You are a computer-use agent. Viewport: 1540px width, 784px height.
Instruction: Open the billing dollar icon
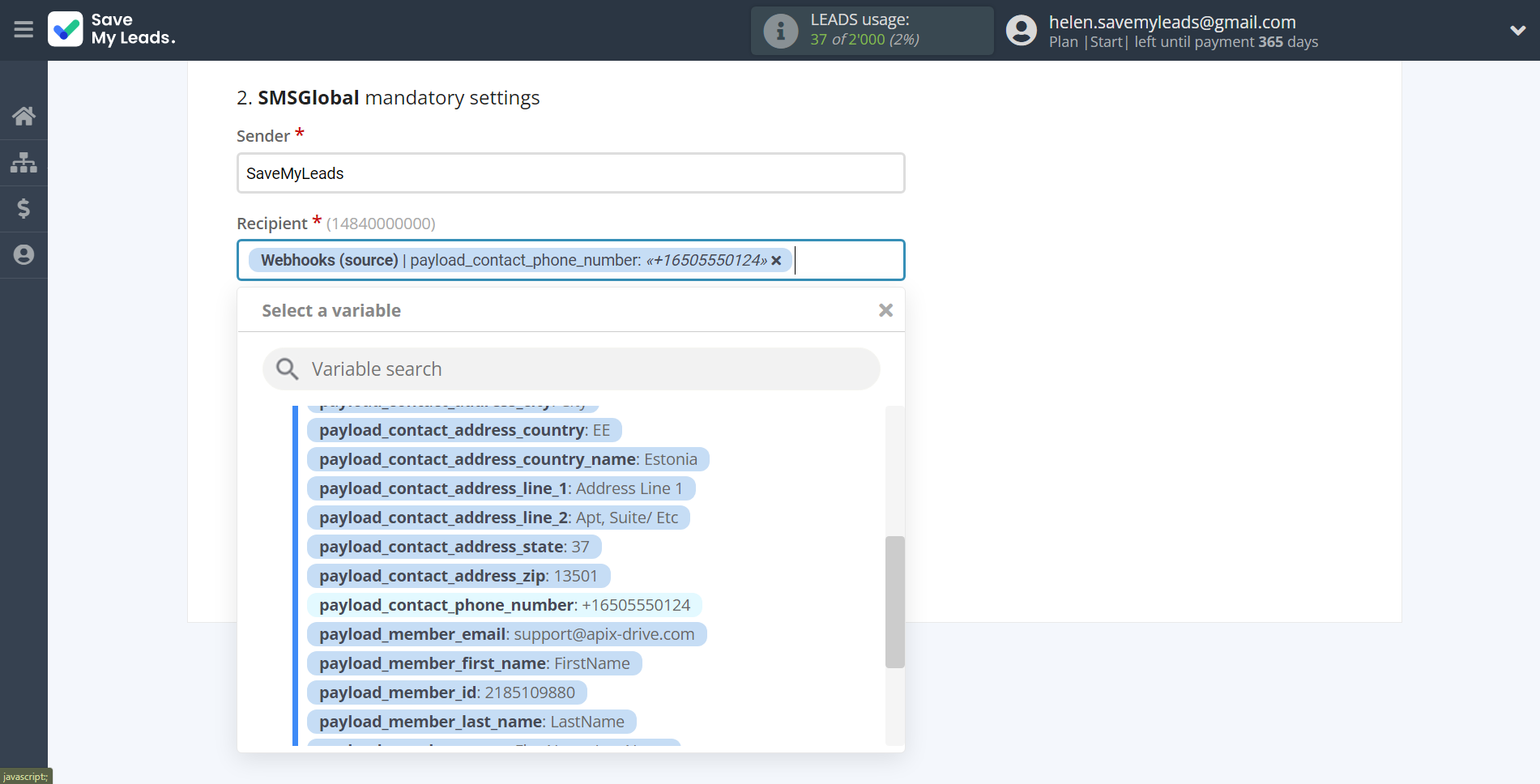point(23,209)
